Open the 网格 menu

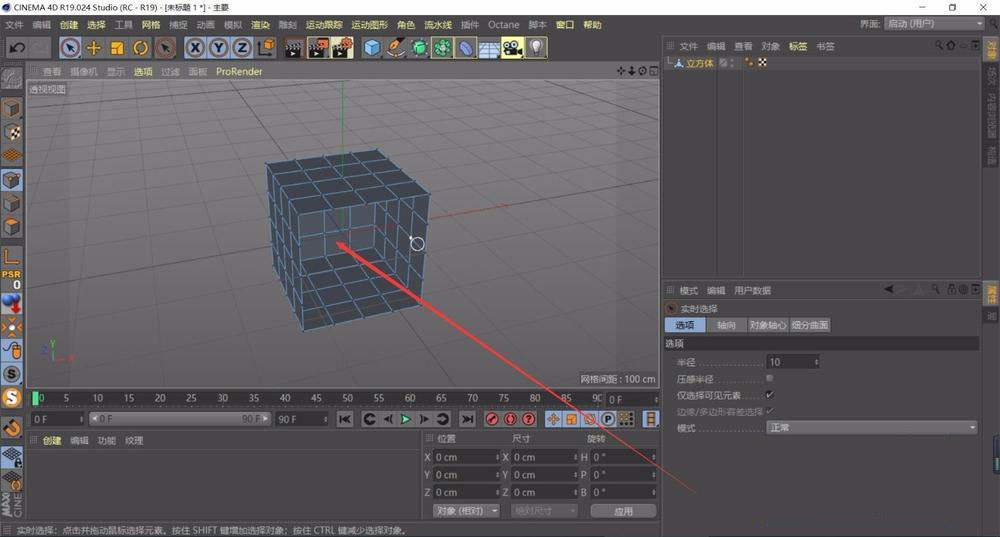click(151, 25)
